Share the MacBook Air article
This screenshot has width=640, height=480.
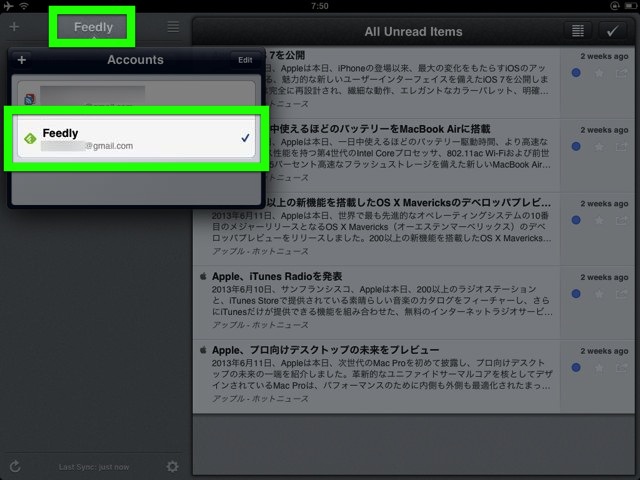[622, 147]
